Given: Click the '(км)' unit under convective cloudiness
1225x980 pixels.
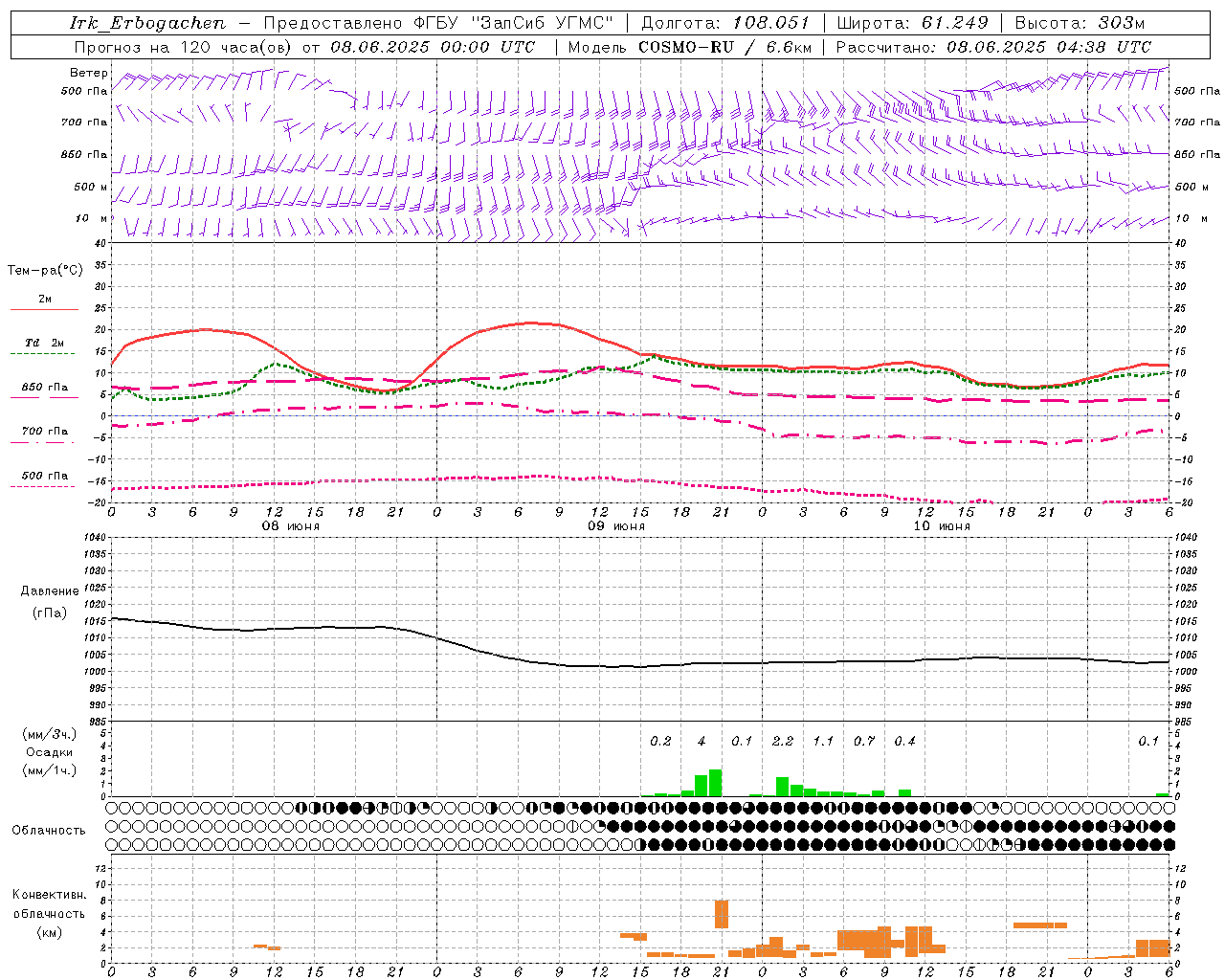Looking at the screenshot, I should tap(49, 932).
